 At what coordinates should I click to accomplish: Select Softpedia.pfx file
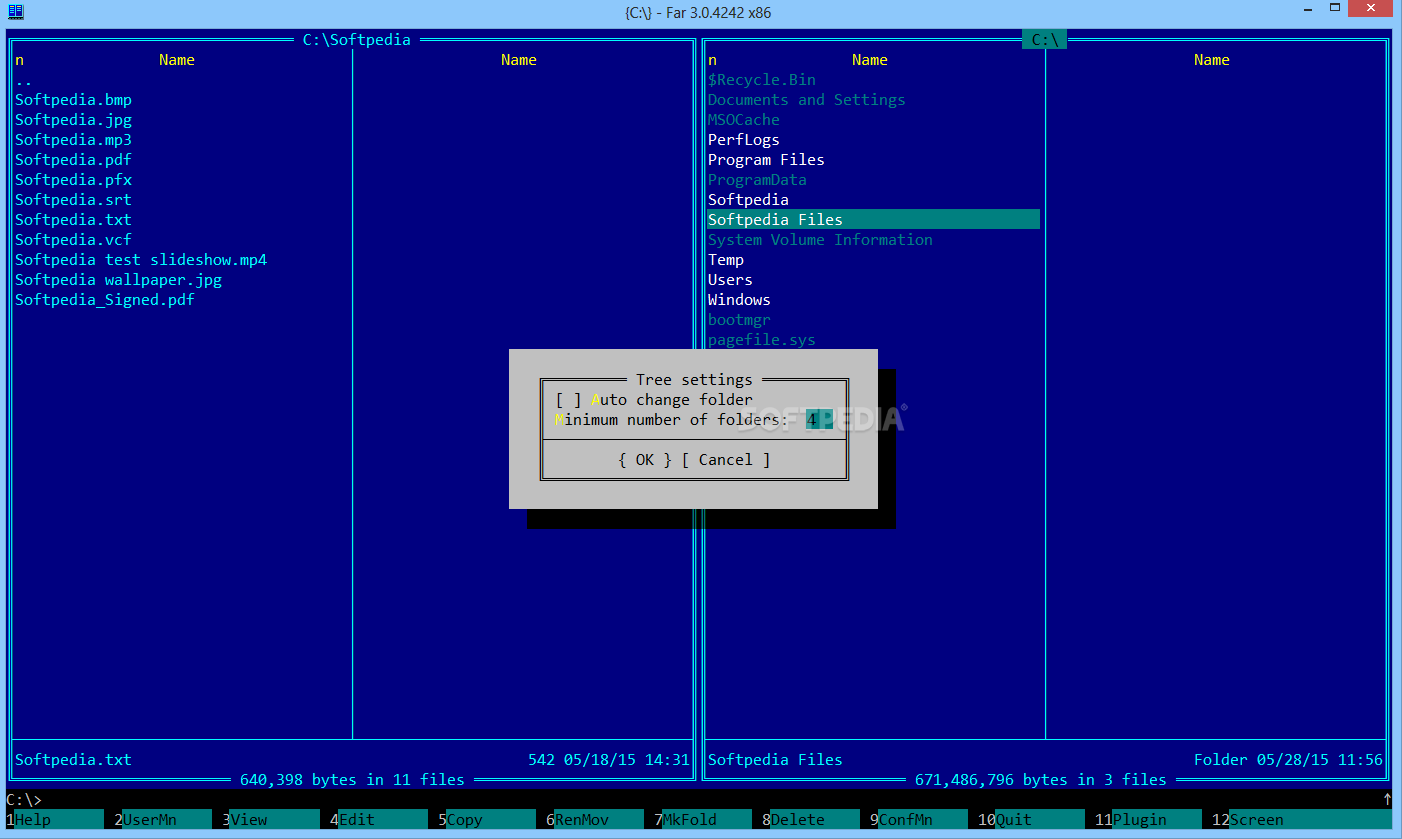(x=73, y=180)
